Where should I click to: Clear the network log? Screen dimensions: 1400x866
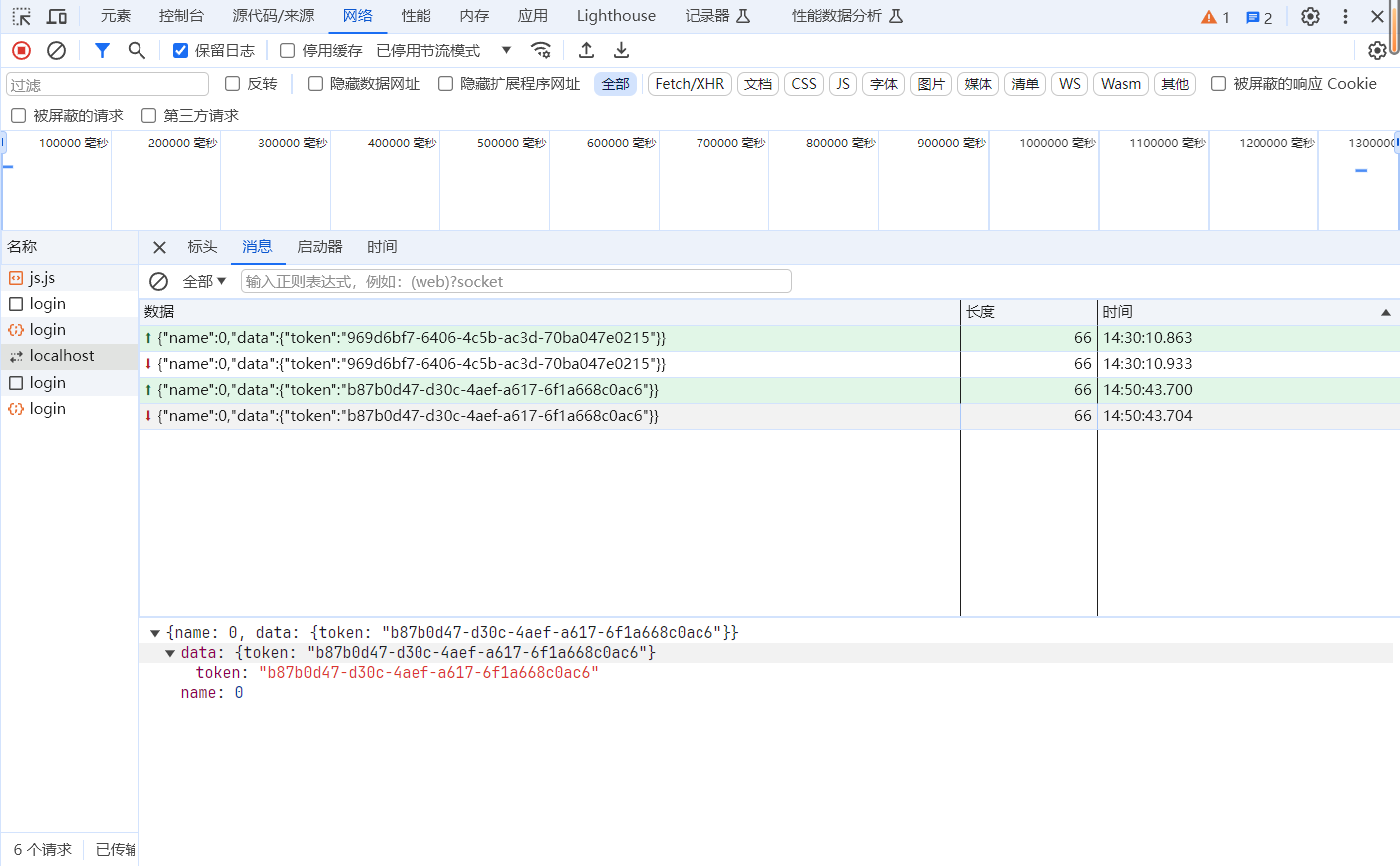click(57, 50)
